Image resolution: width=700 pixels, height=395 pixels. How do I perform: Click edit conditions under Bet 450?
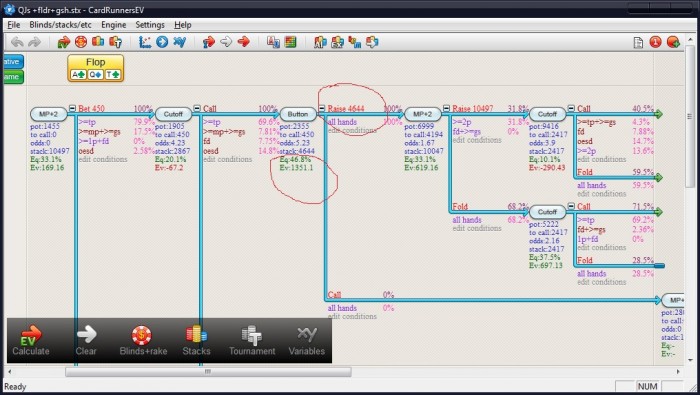tap(103, 159)
